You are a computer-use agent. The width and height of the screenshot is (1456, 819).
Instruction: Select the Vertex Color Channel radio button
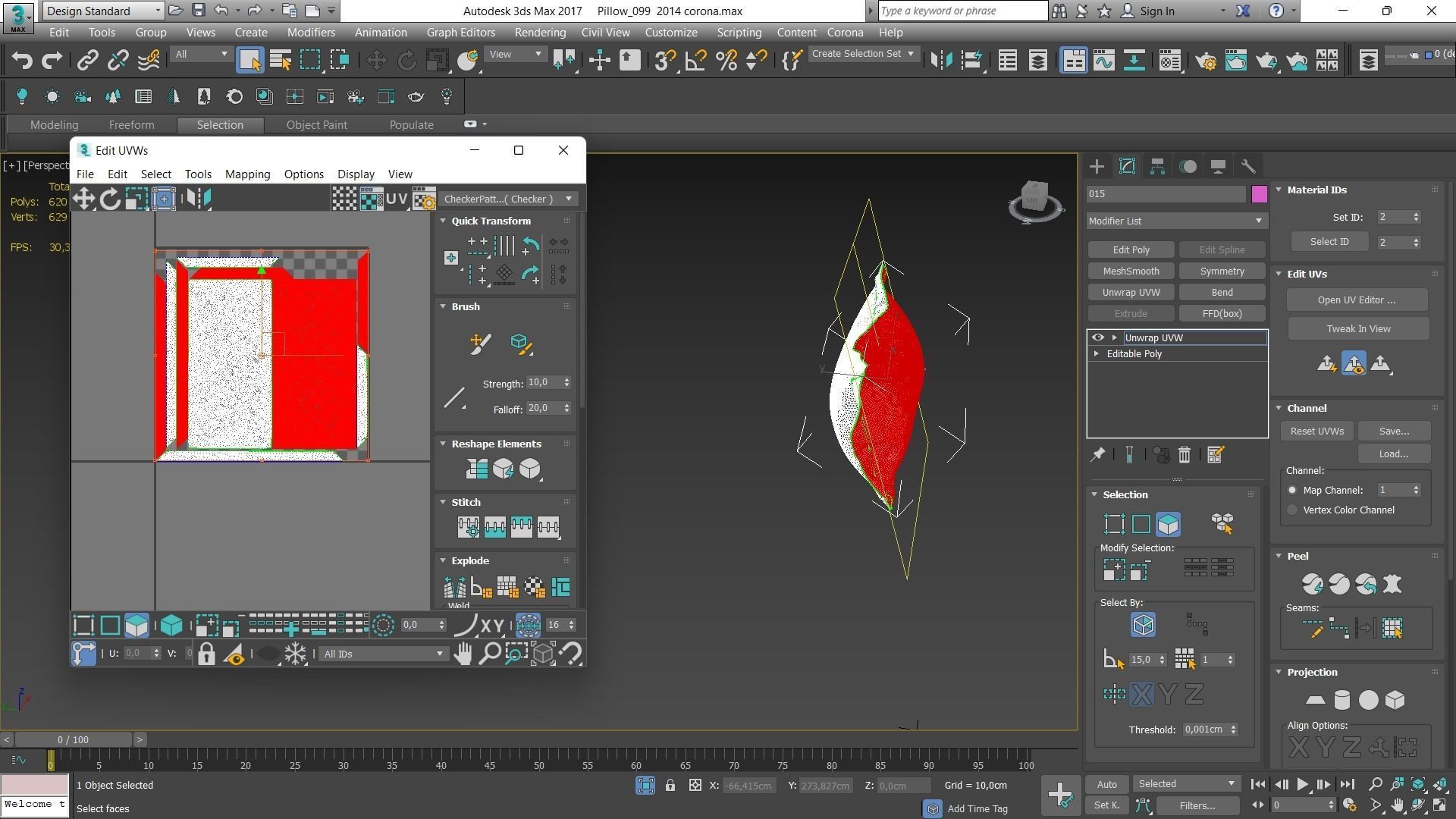[x=1292, y=510]
